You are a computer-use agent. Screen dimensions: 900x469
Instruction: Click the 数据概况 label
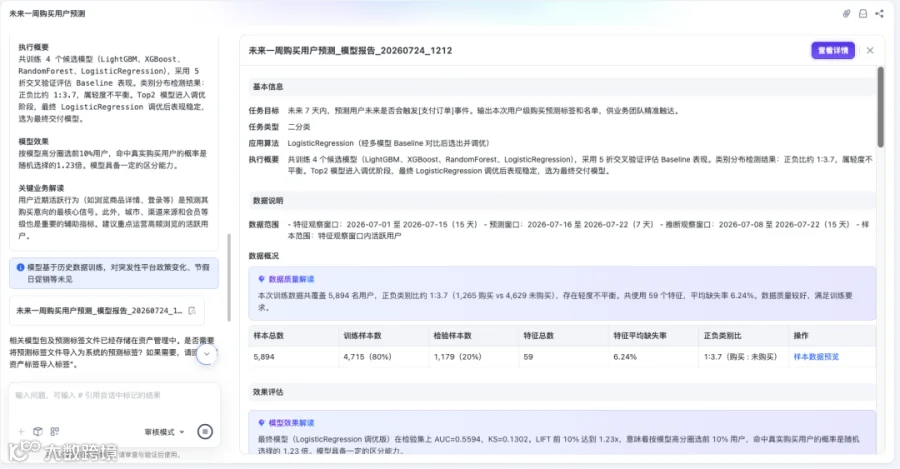tap(263, 256)
